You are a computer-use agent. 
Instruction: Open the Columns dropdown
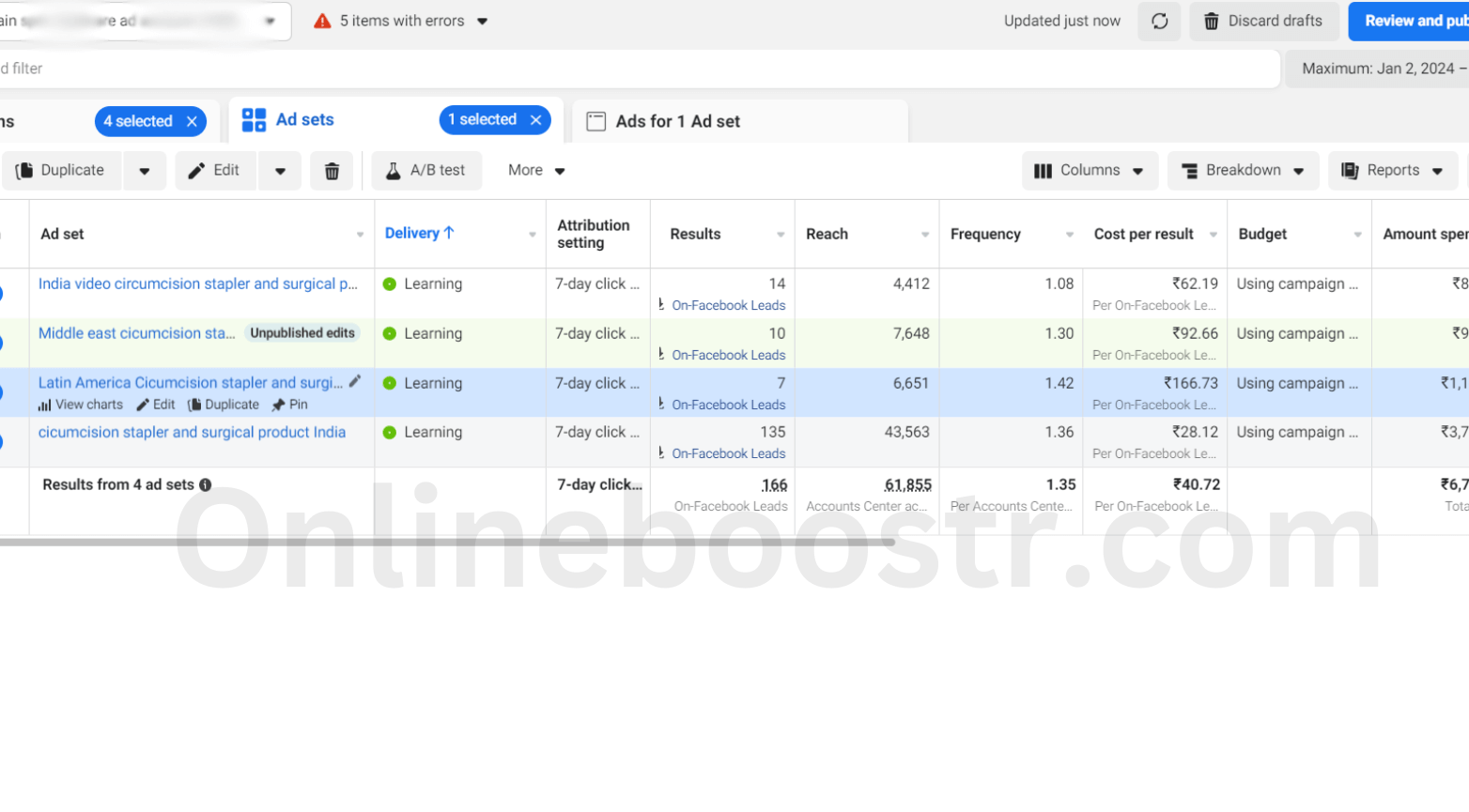coord(1090,171)
